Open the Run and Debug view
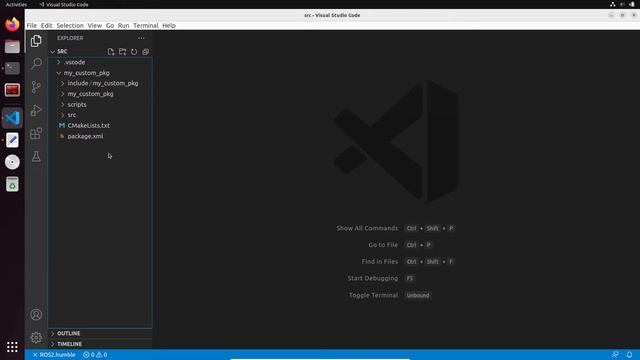The image size is (640, 360). pyautogui.click(x=36, y=110)
